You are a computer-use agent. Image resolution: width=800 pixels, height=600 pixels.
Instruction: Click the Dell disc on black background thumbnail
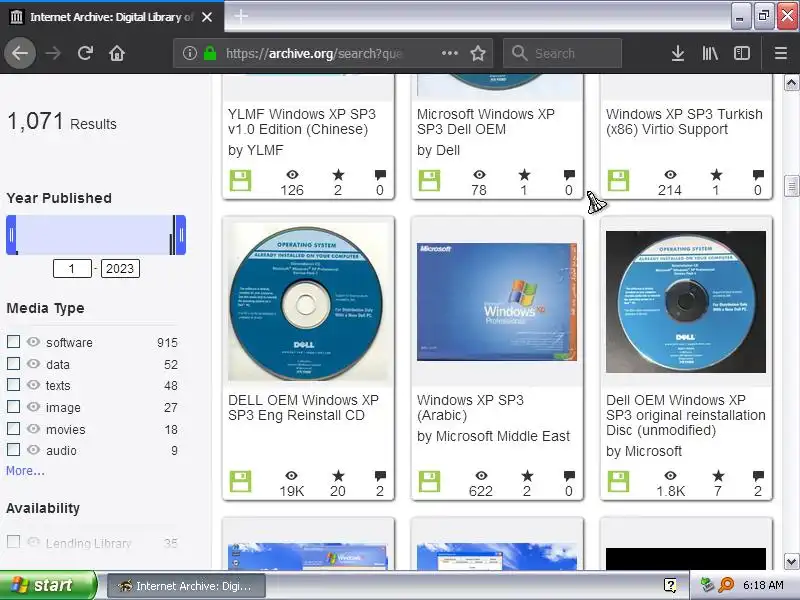coord(686,302)
